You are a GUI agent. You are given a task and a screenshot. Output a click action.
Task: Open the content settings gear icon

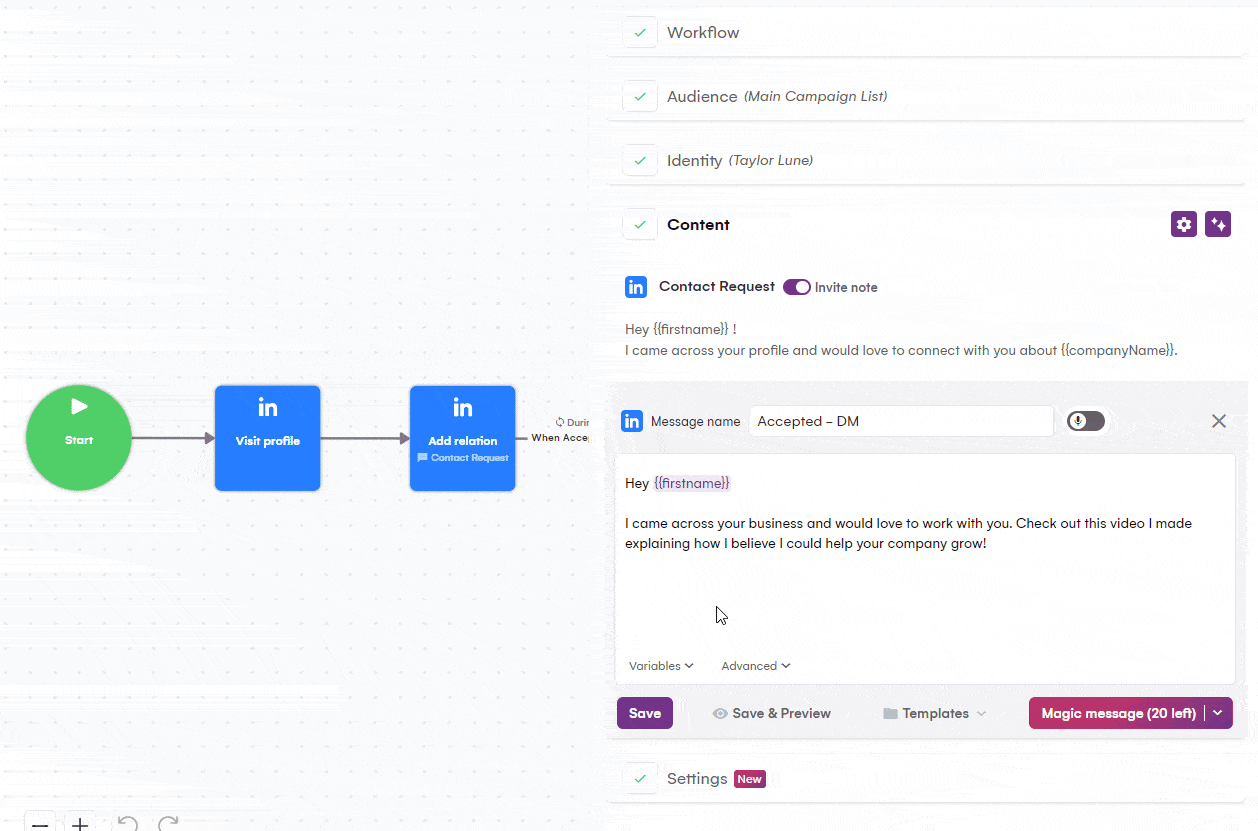1184,224
